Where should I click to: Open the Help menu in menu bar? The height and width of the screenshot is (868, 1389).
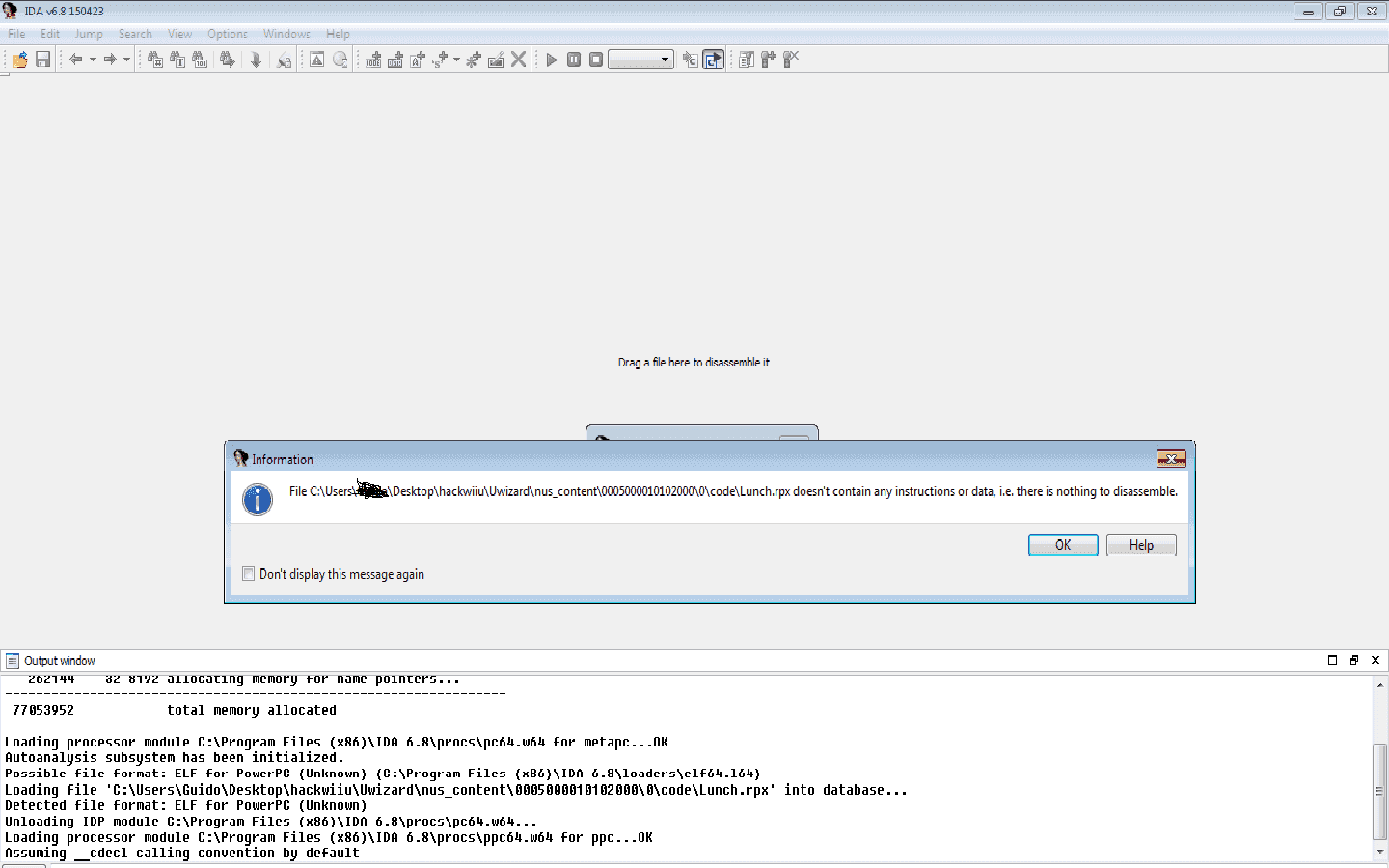click(x=338, y=33)
